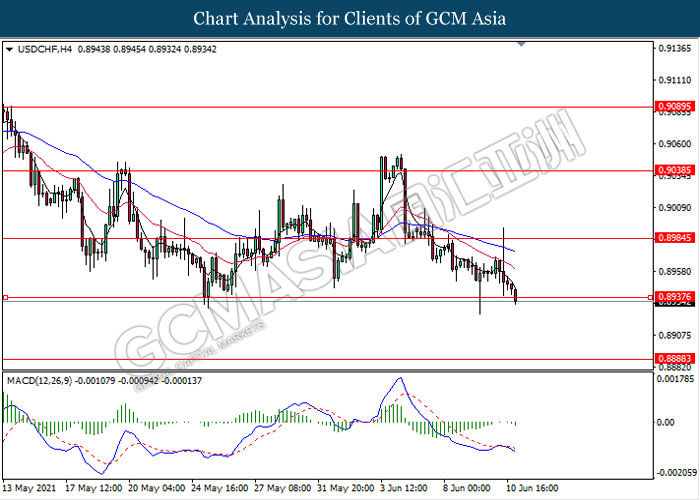
Task: Click the right handle of 0.89376 line
Action: coord(650,297)
